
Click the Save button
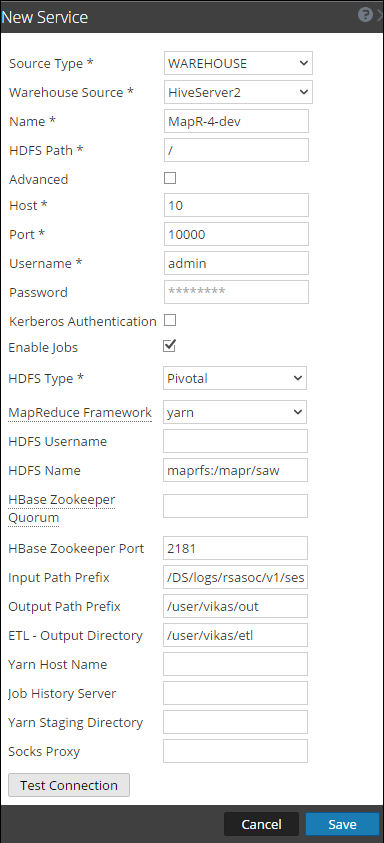(342, 824)
